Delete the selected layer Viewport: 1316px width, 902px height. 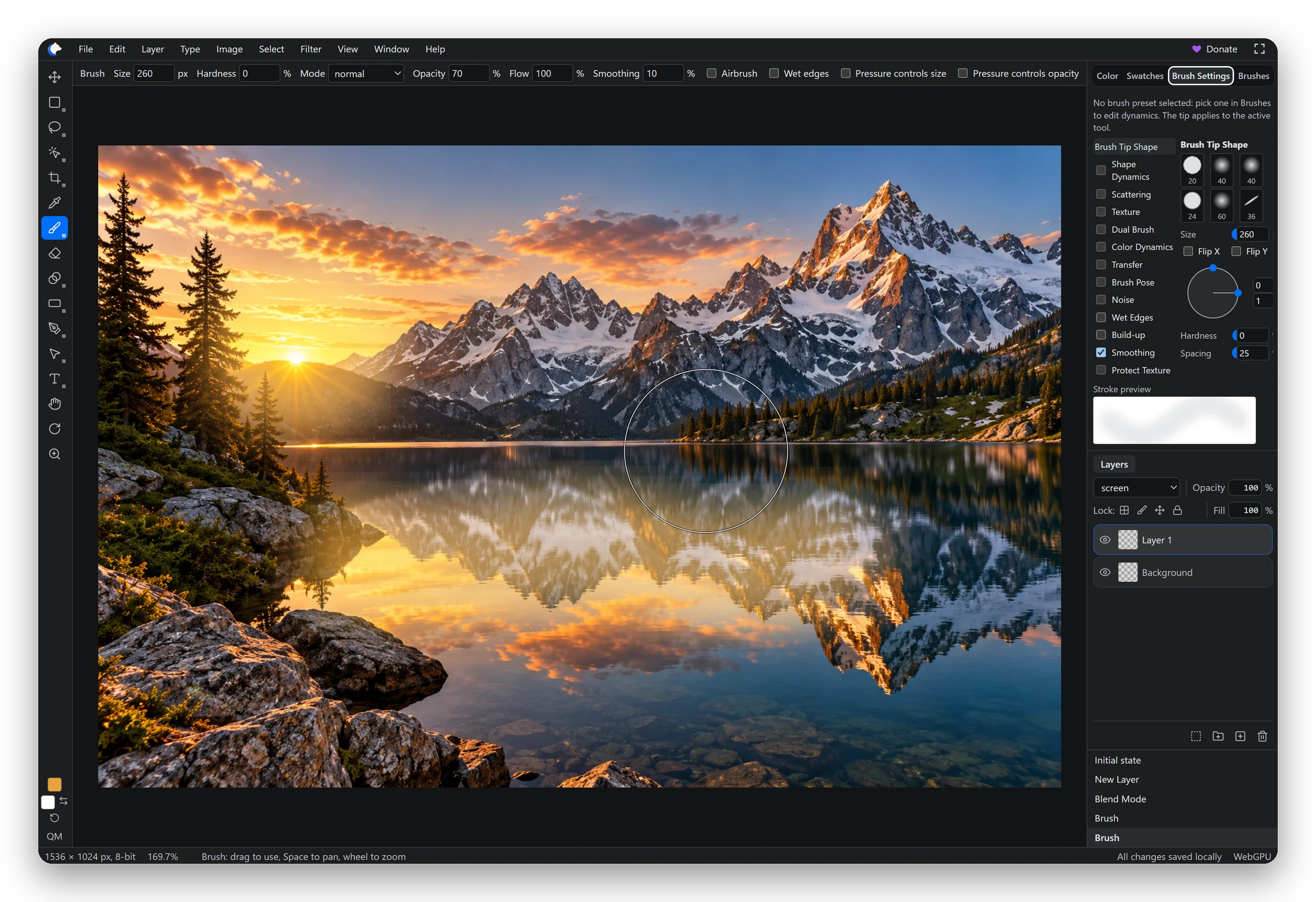point(1262,736)
